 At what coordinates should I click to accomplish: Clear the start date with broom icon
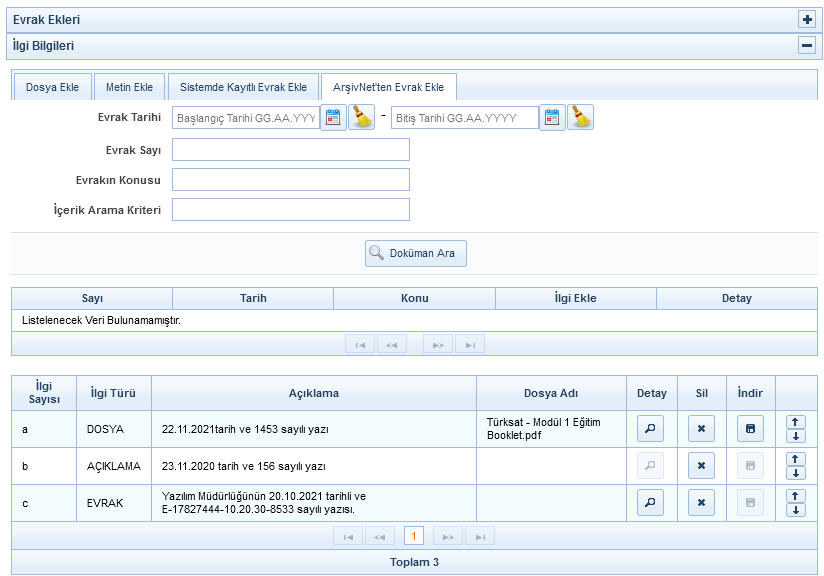coord(361,118)
